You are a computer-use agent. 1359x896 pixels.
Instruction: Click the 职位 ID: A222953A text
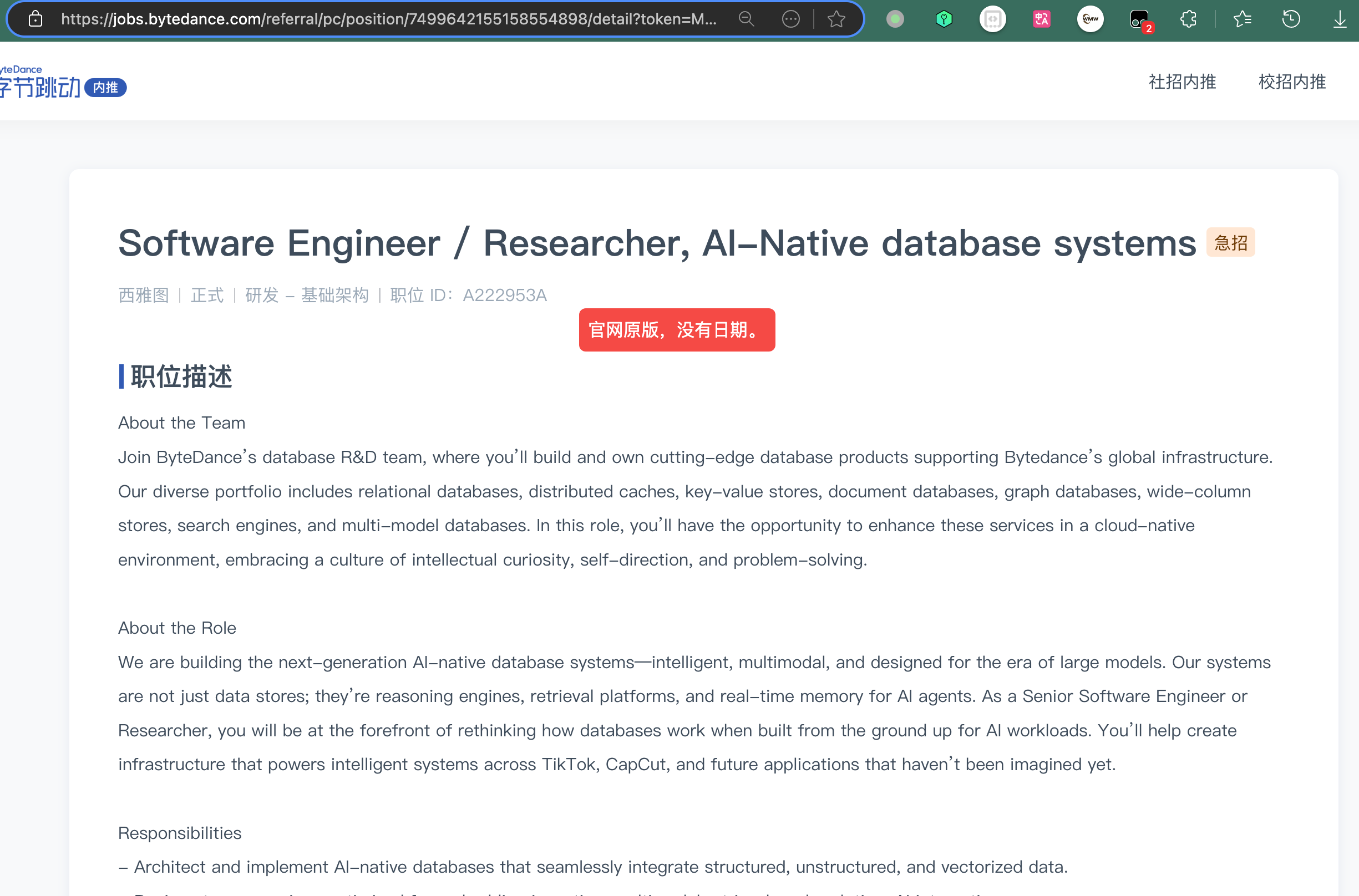tap(468, 296)
